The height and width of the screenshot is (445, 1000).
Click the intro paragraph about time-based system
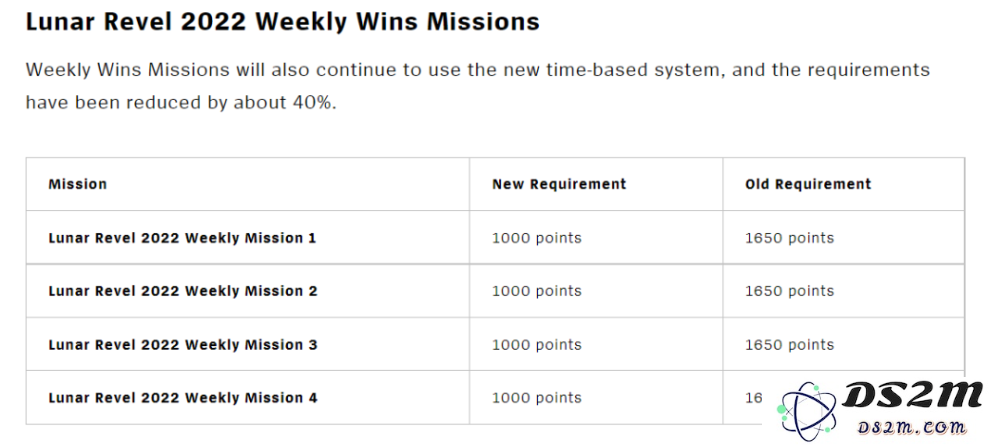click(x=478, y=86)
